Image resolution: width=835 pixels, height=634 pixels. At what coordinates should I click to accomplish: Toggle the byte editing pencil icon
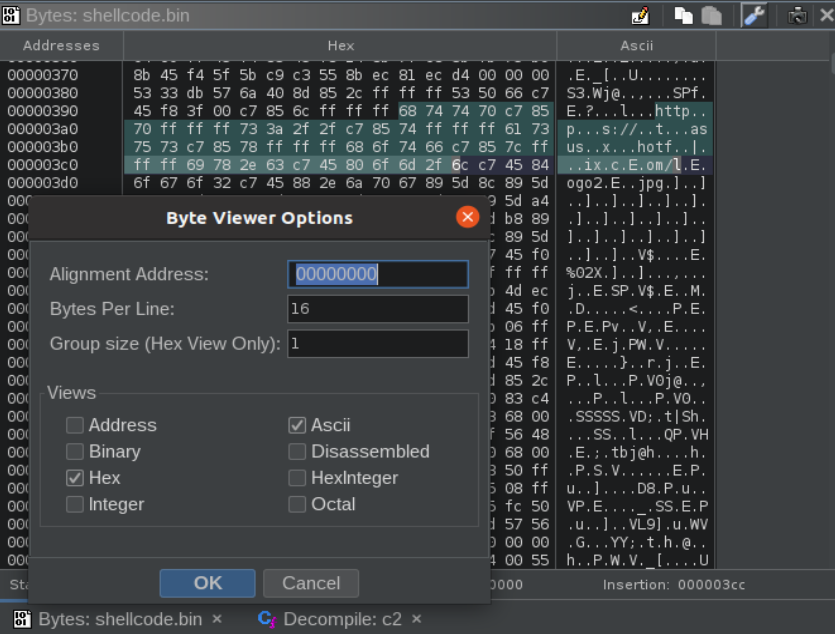click(641, 15)
